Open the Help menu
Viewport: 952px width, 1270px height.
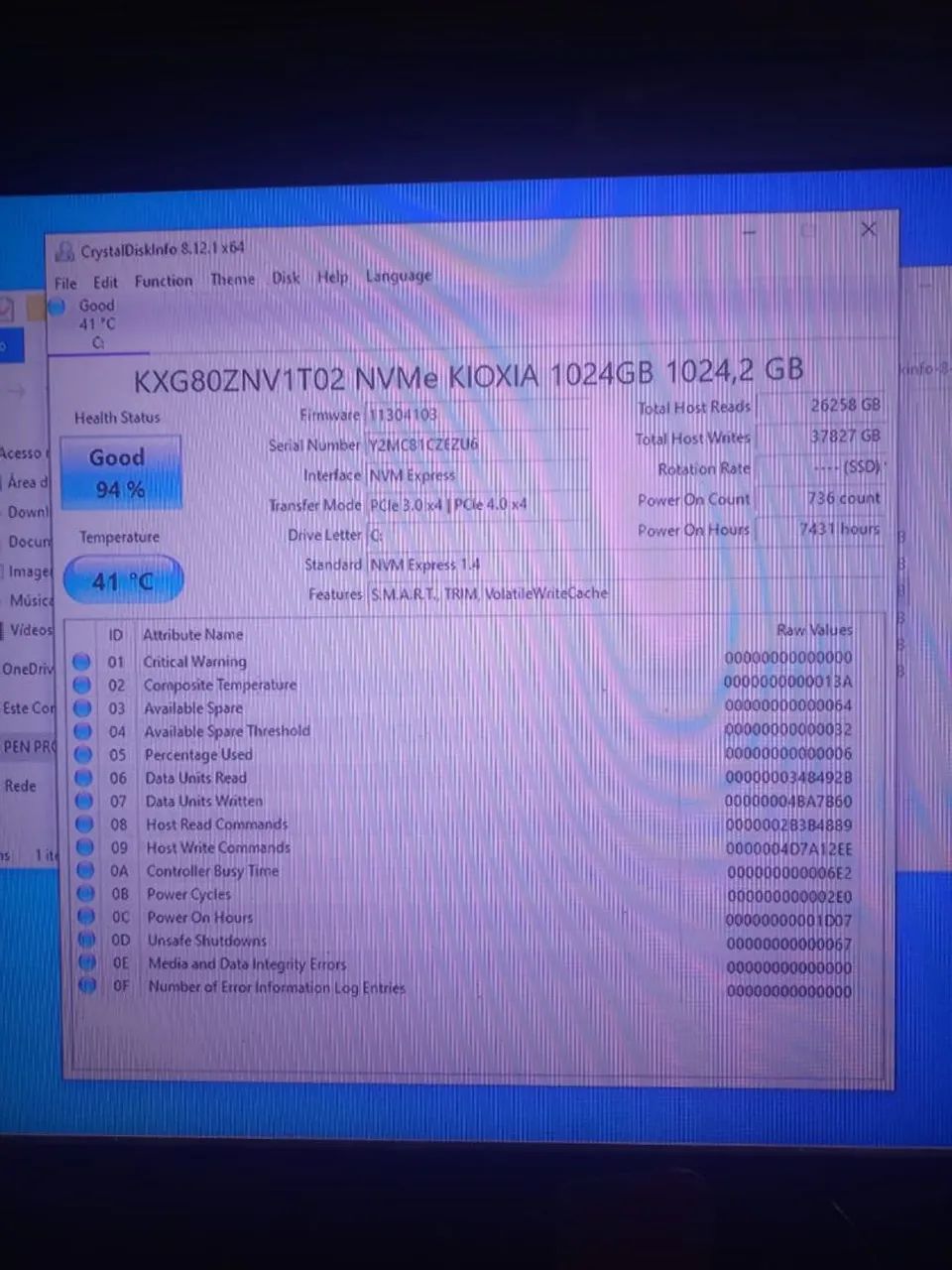coord(332,277)
